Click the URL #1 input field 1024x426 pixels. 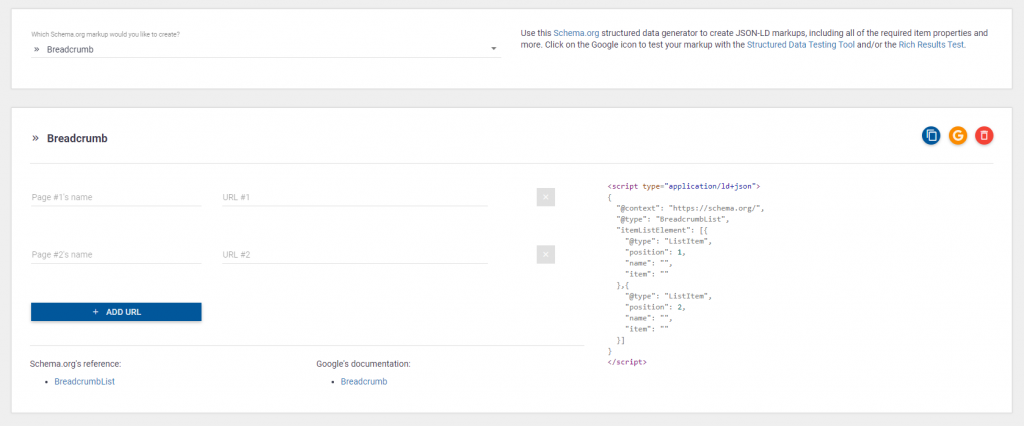[x=355, y=197]
